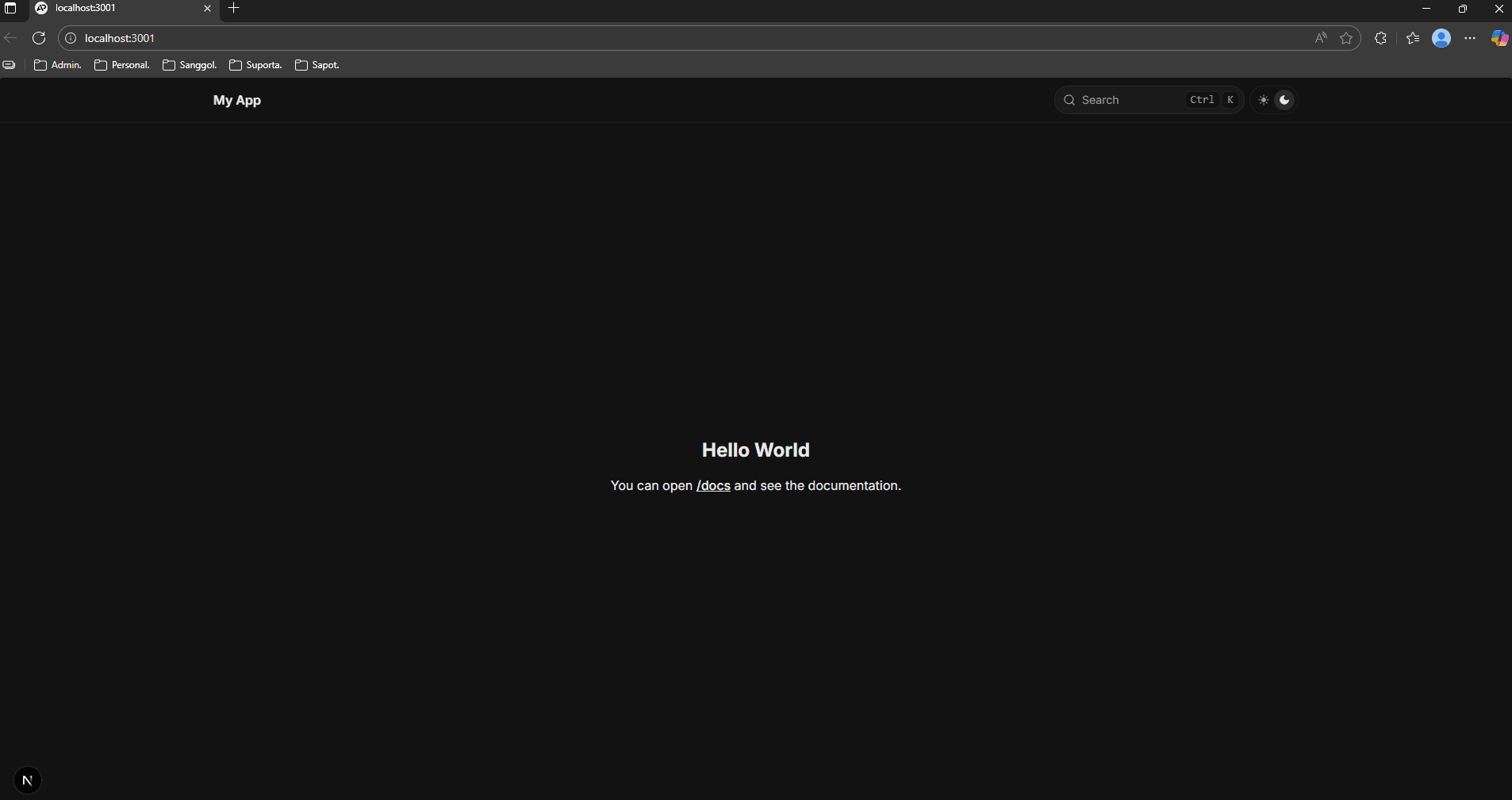This screenshot has width=1512, height=800.
Task: Launch Copilot from the toolbar
Action: (1499, 38)
